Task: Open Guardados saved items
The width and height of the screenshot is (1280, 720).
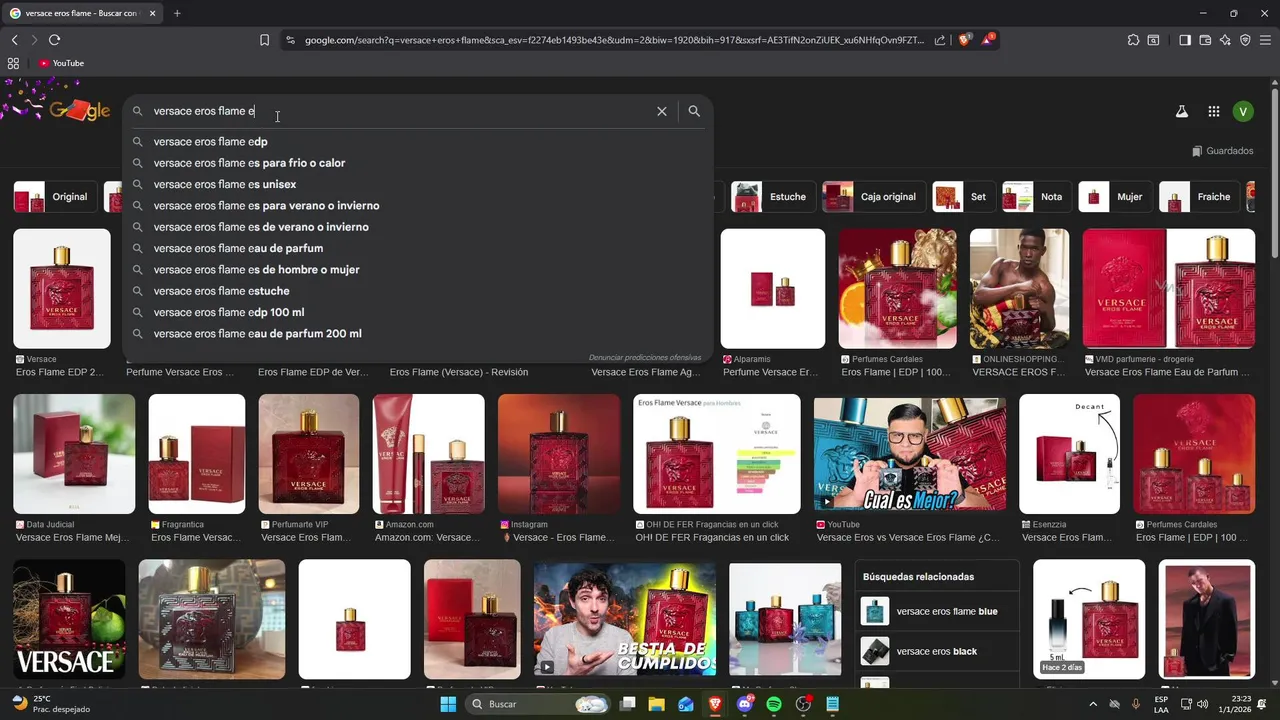Action: pos(1222,151)
